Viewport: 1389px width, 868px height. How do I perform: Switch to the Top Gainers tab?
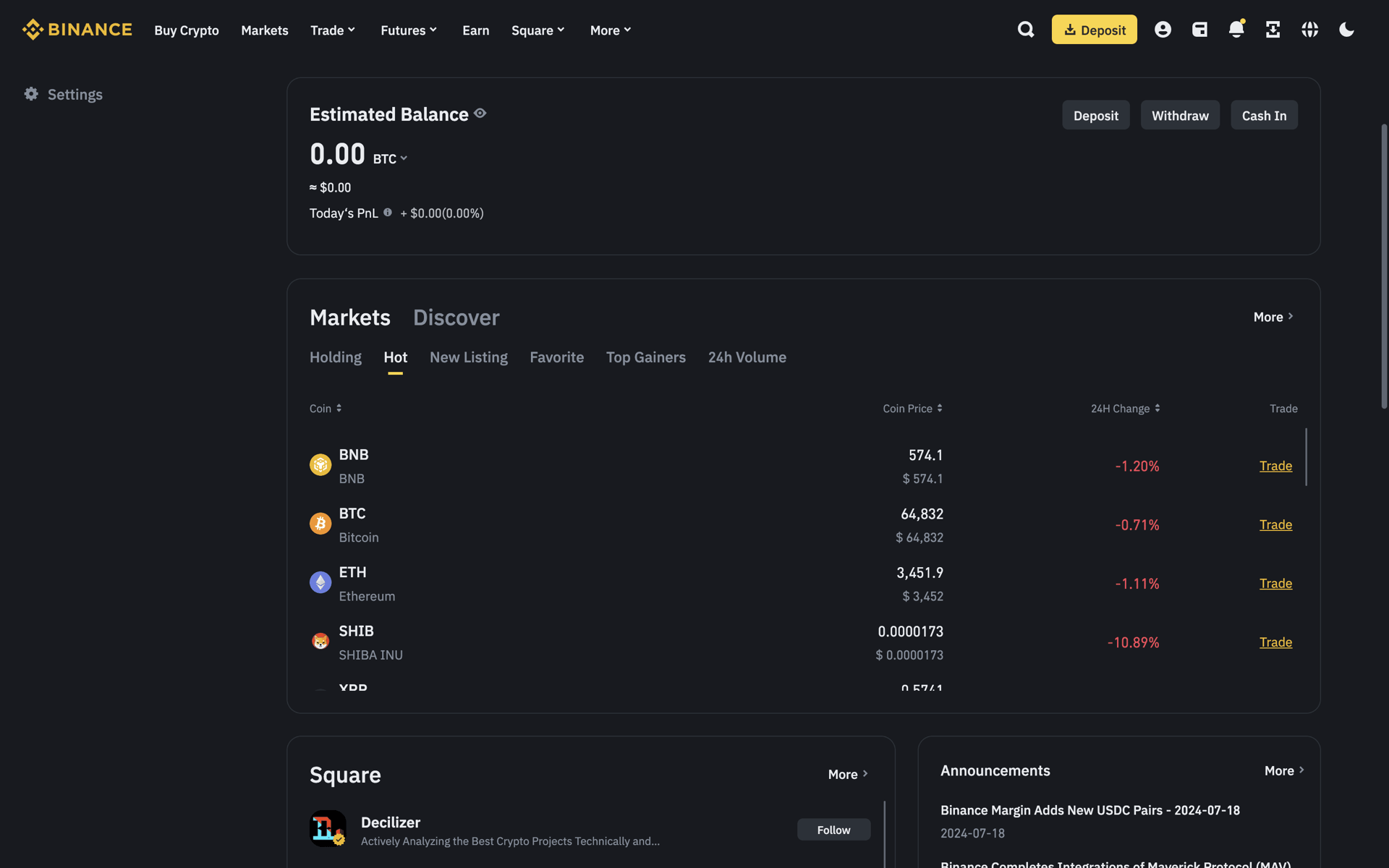pyautogui.click(x=646, y=357)
